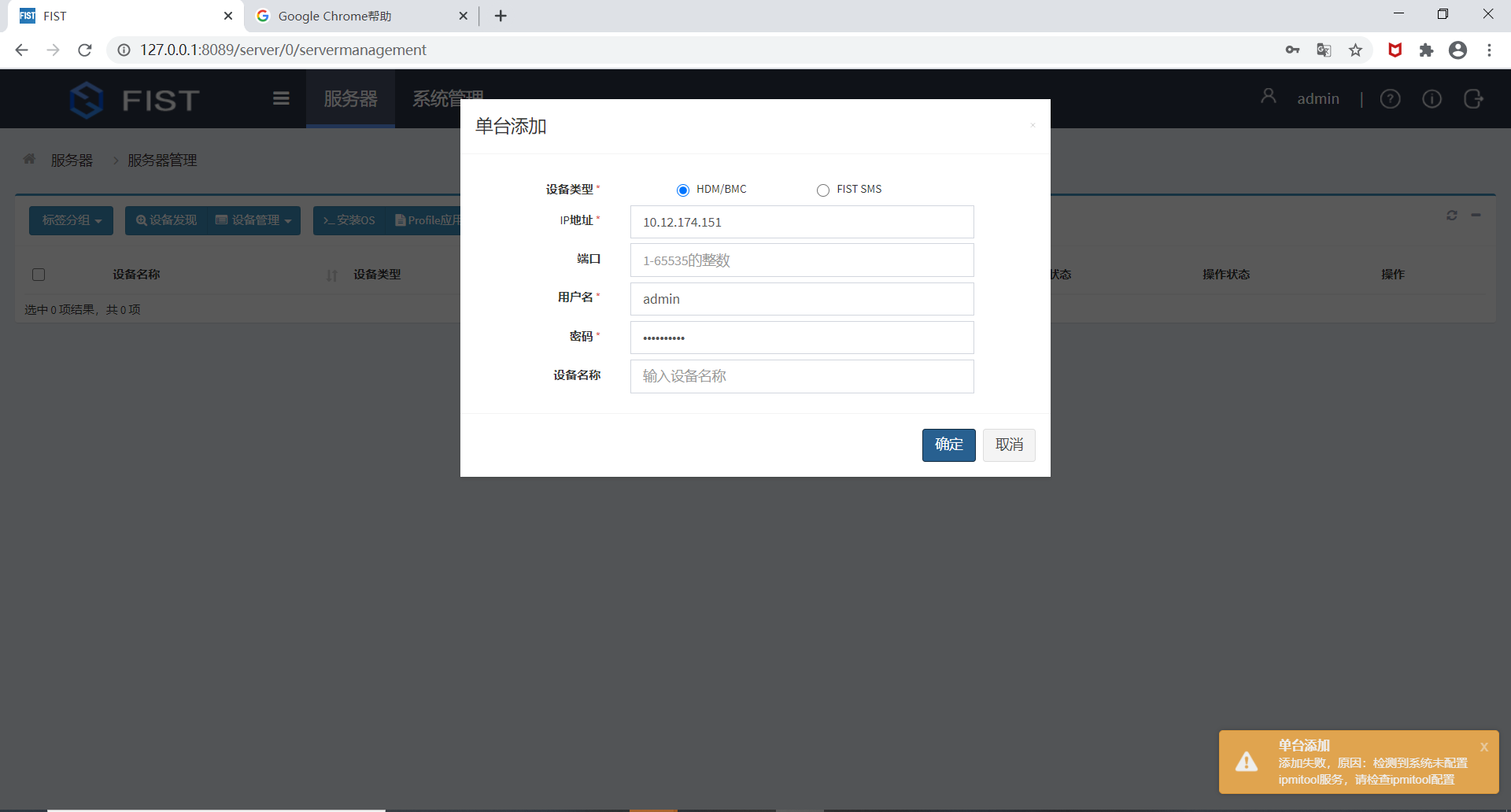Open the 系统管理 top navigation tab
This screenshot has height=812, width=1511.
[x=448, y=98]
